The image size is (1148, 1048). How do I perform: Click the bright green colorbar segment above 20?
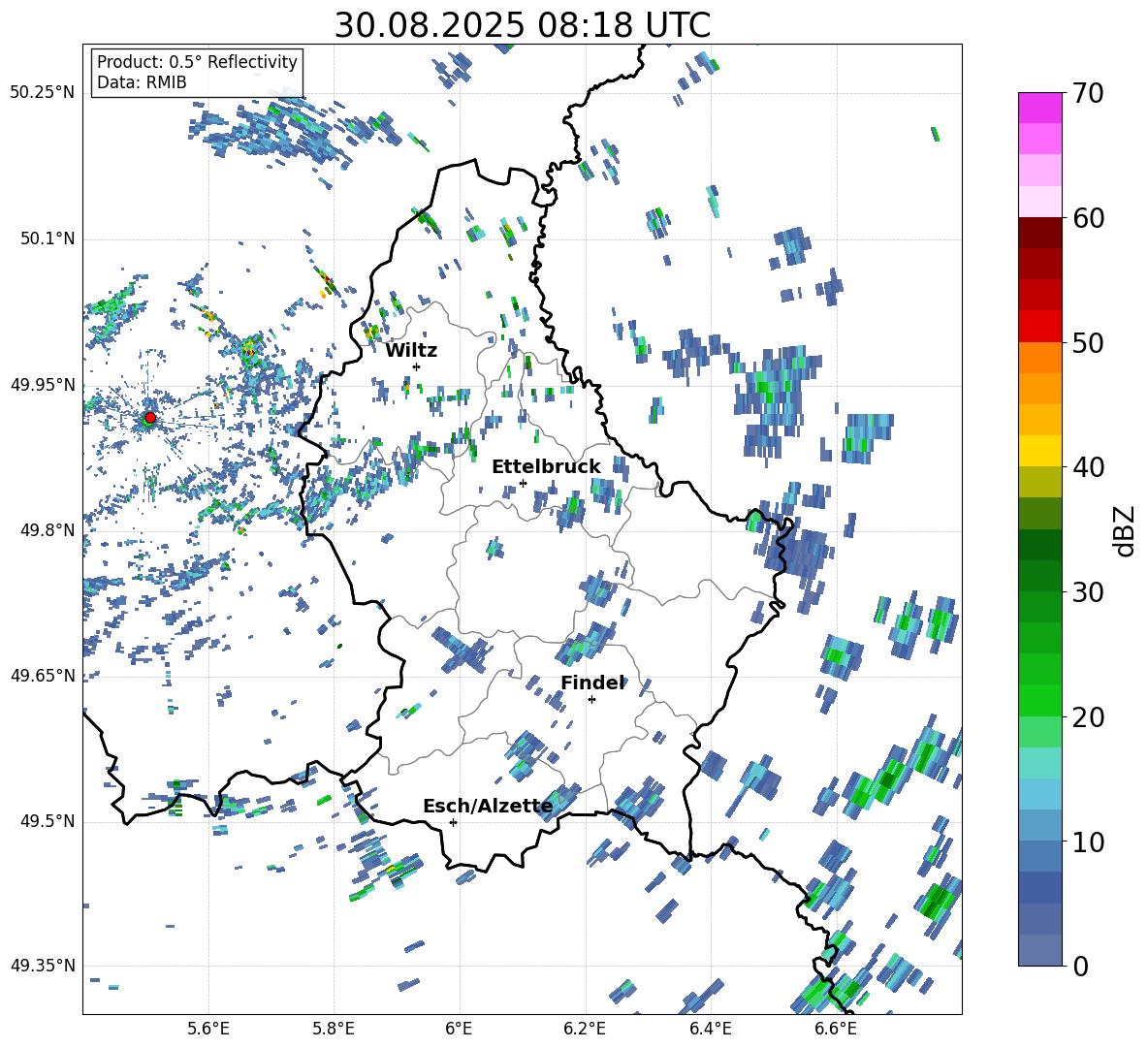point(1039,700)
